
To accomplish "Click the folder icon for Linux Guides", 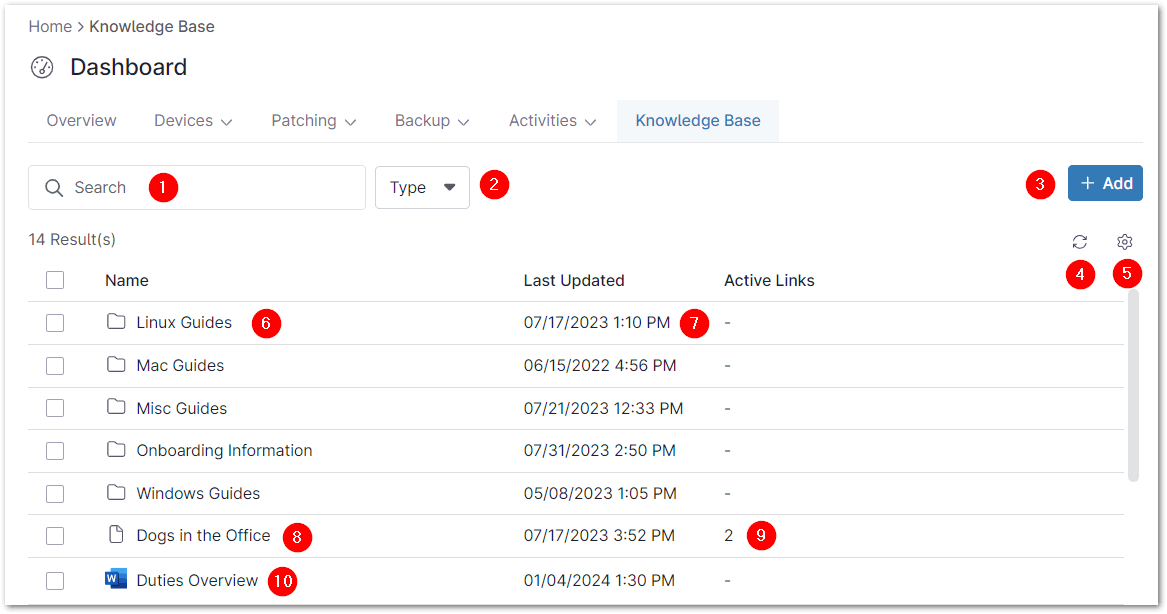I will point(116,322).
